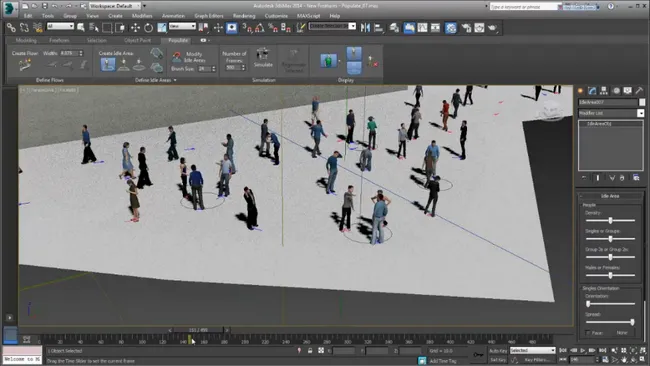
Task: Click the Play Animation control
Action: 582,351
